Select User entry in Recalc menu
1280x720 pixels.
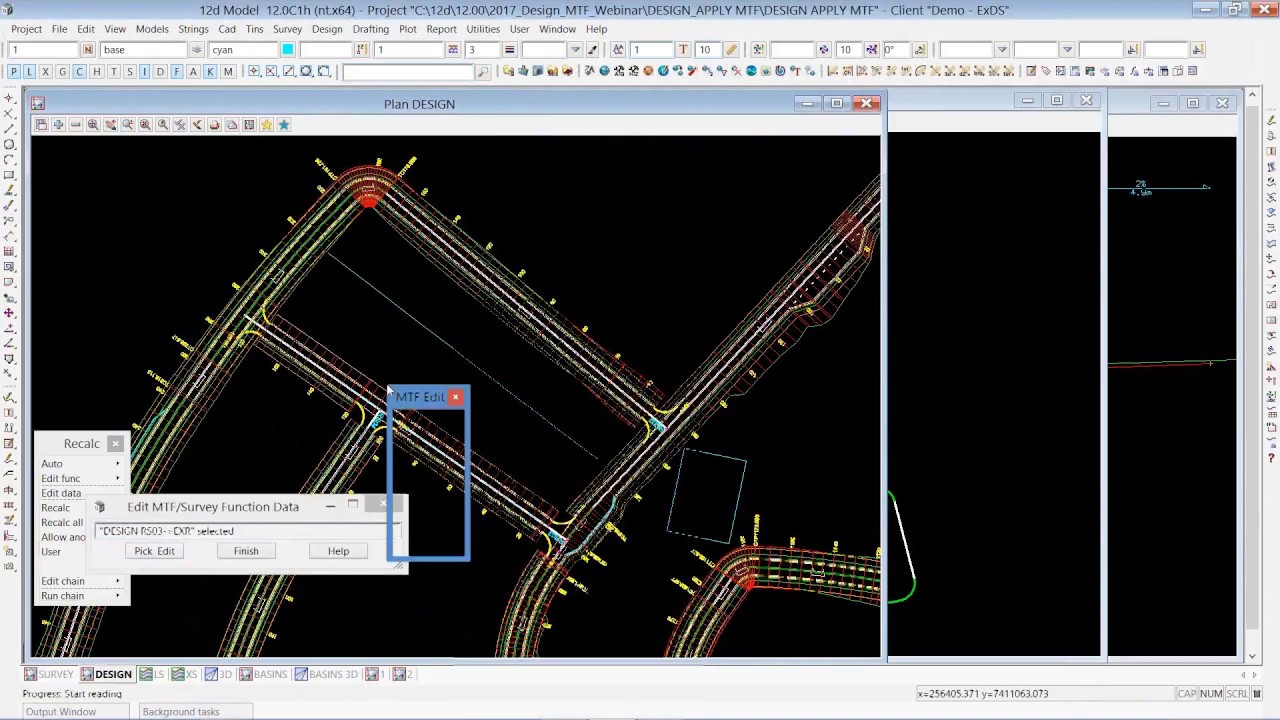point(51,552)
